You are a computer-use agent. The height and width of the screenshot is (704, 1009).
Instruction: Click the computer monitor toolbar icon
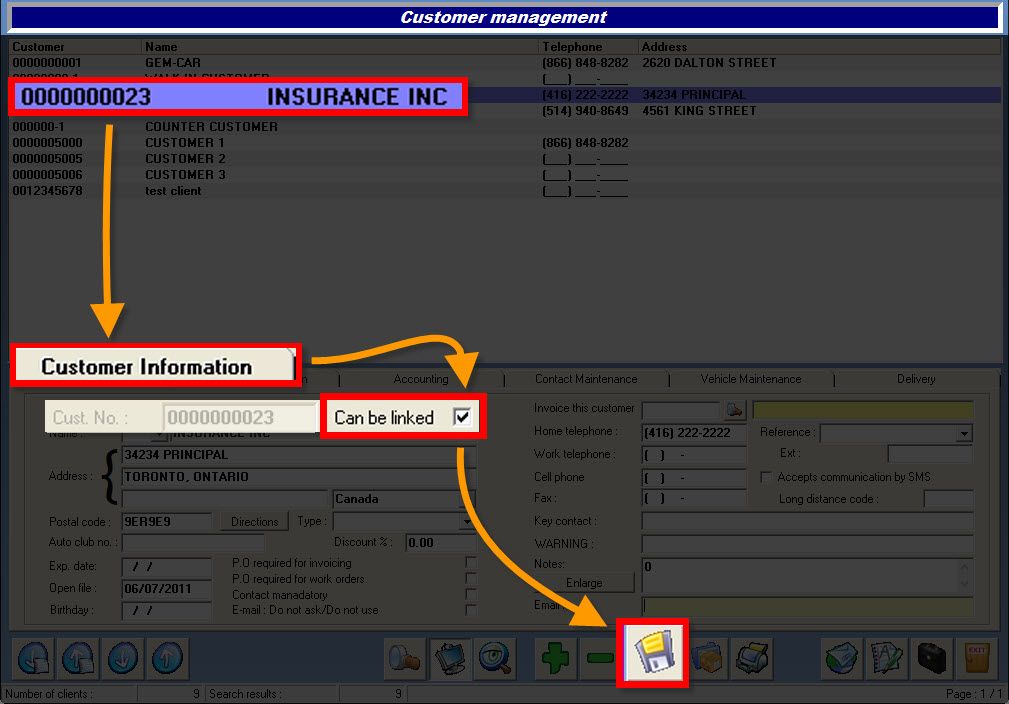tap(450, 658)
